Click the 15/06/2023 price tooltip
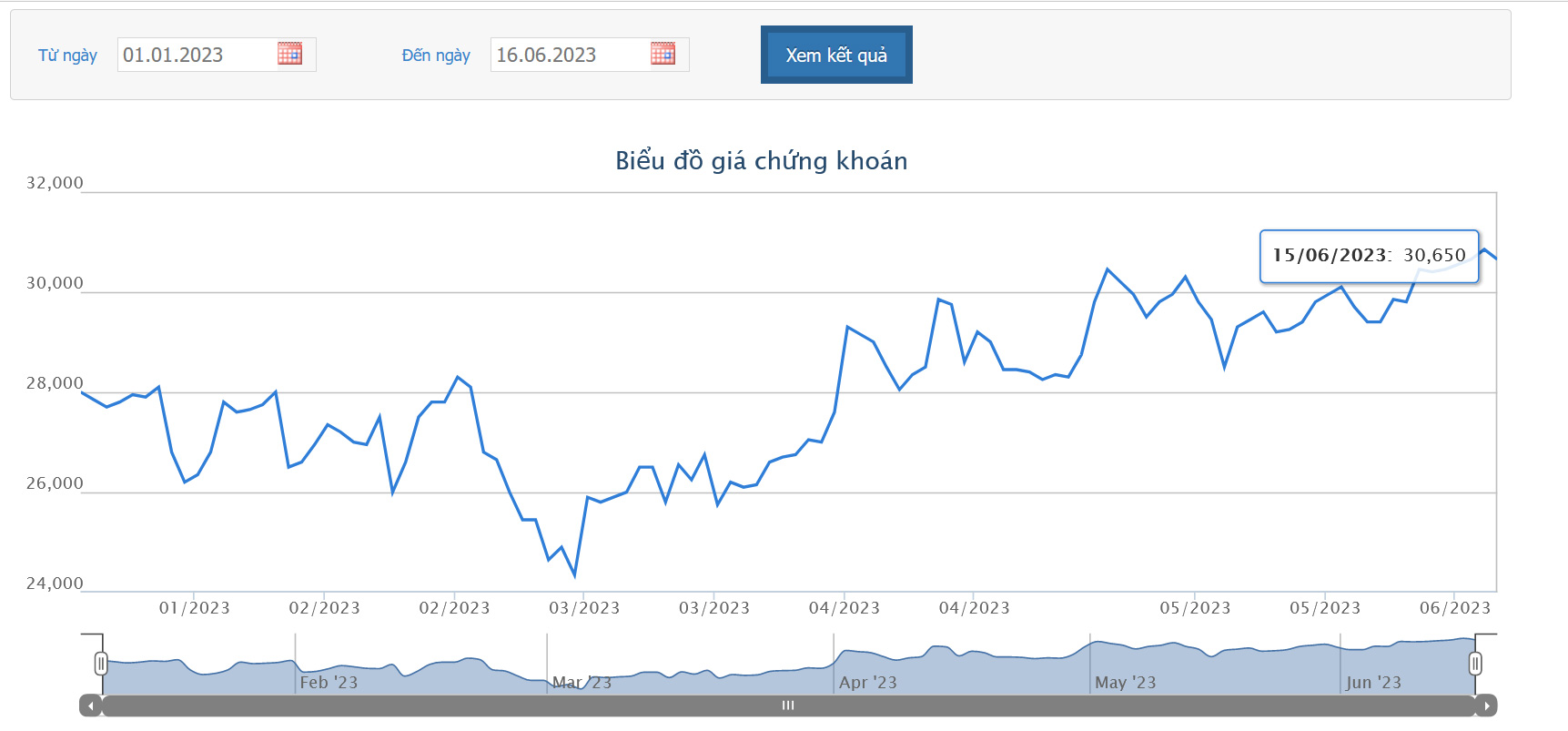Viewport: 1568px width, 731px height. click(x=1369, y=256)
